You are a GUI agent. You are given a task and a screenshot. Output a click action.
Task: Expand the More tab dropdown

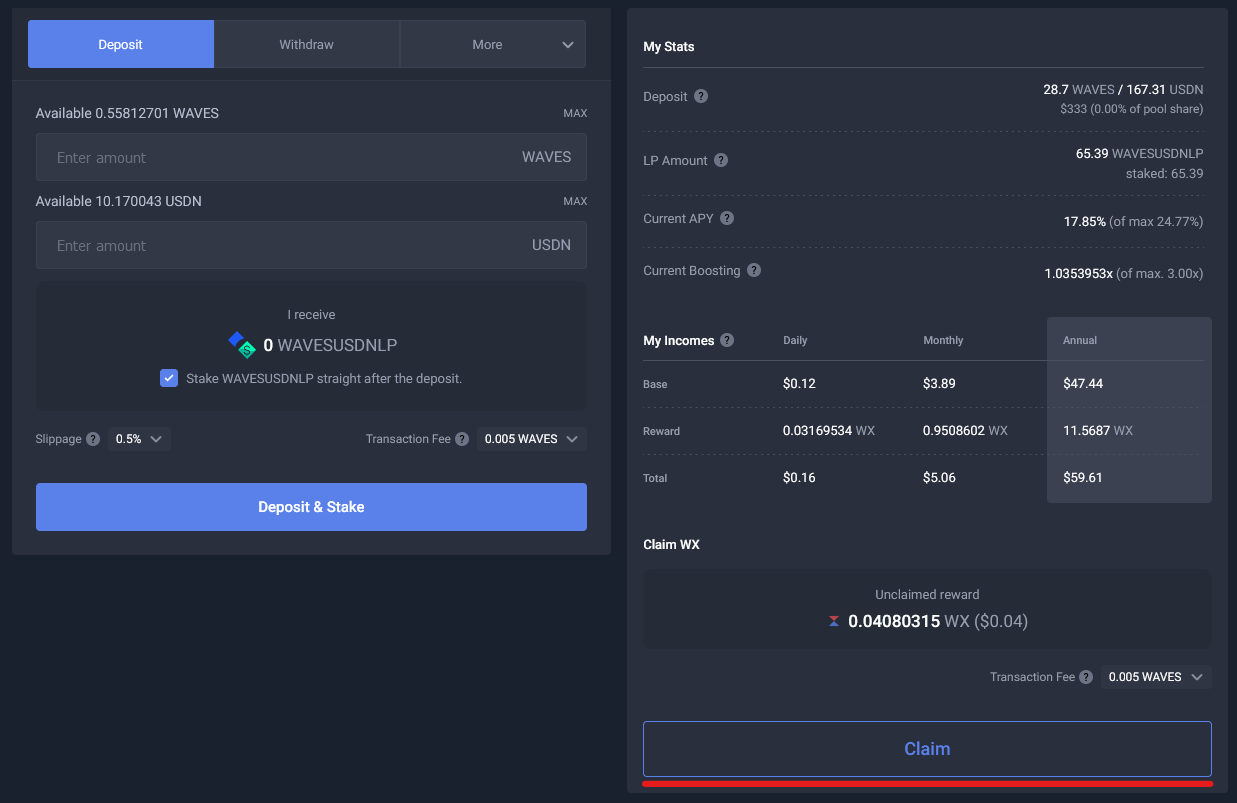click(x=493, y=44)
